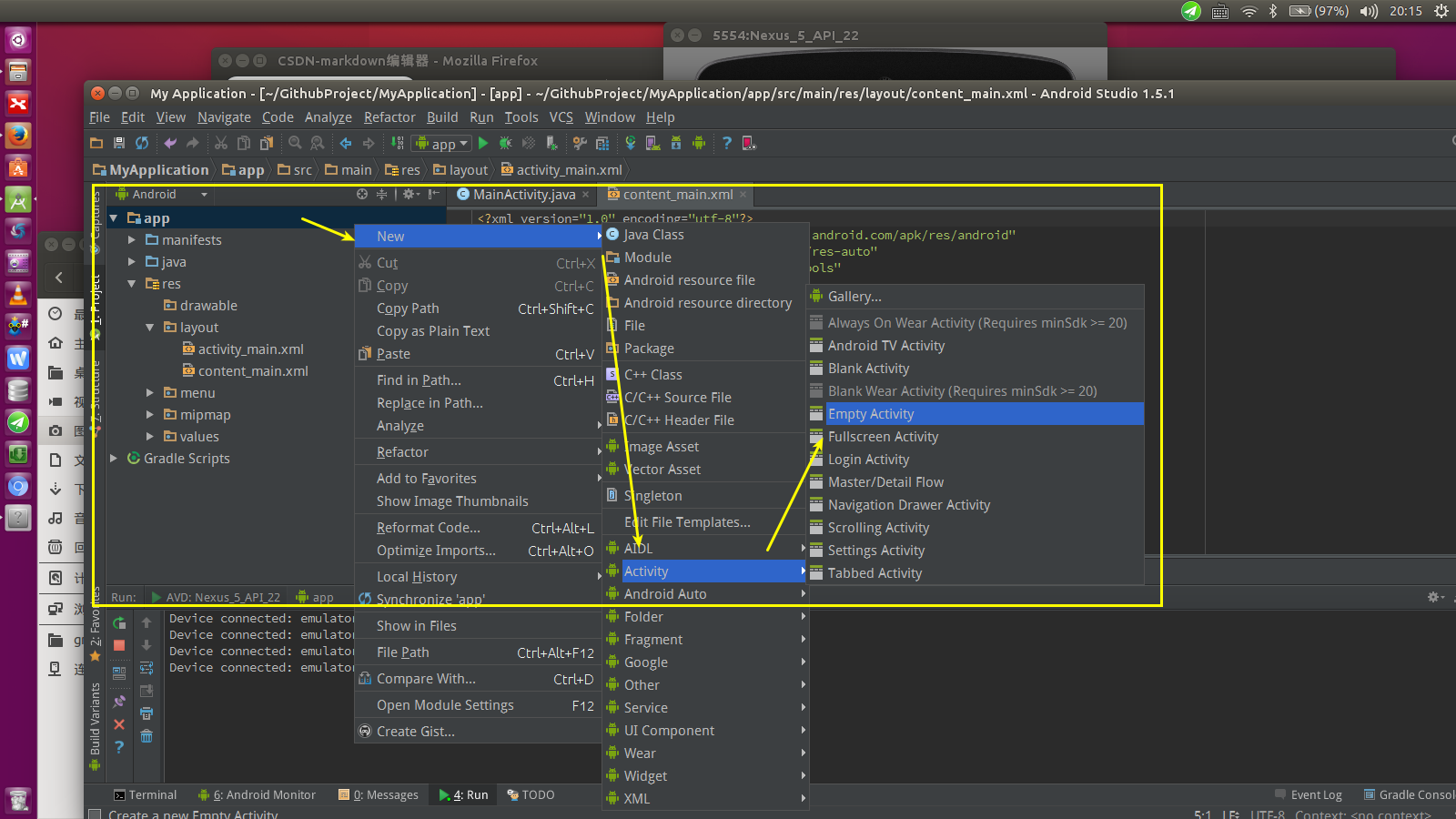Toggle the 0: Messages tool window
1456x819 pixels.
[x=379, y=794]
